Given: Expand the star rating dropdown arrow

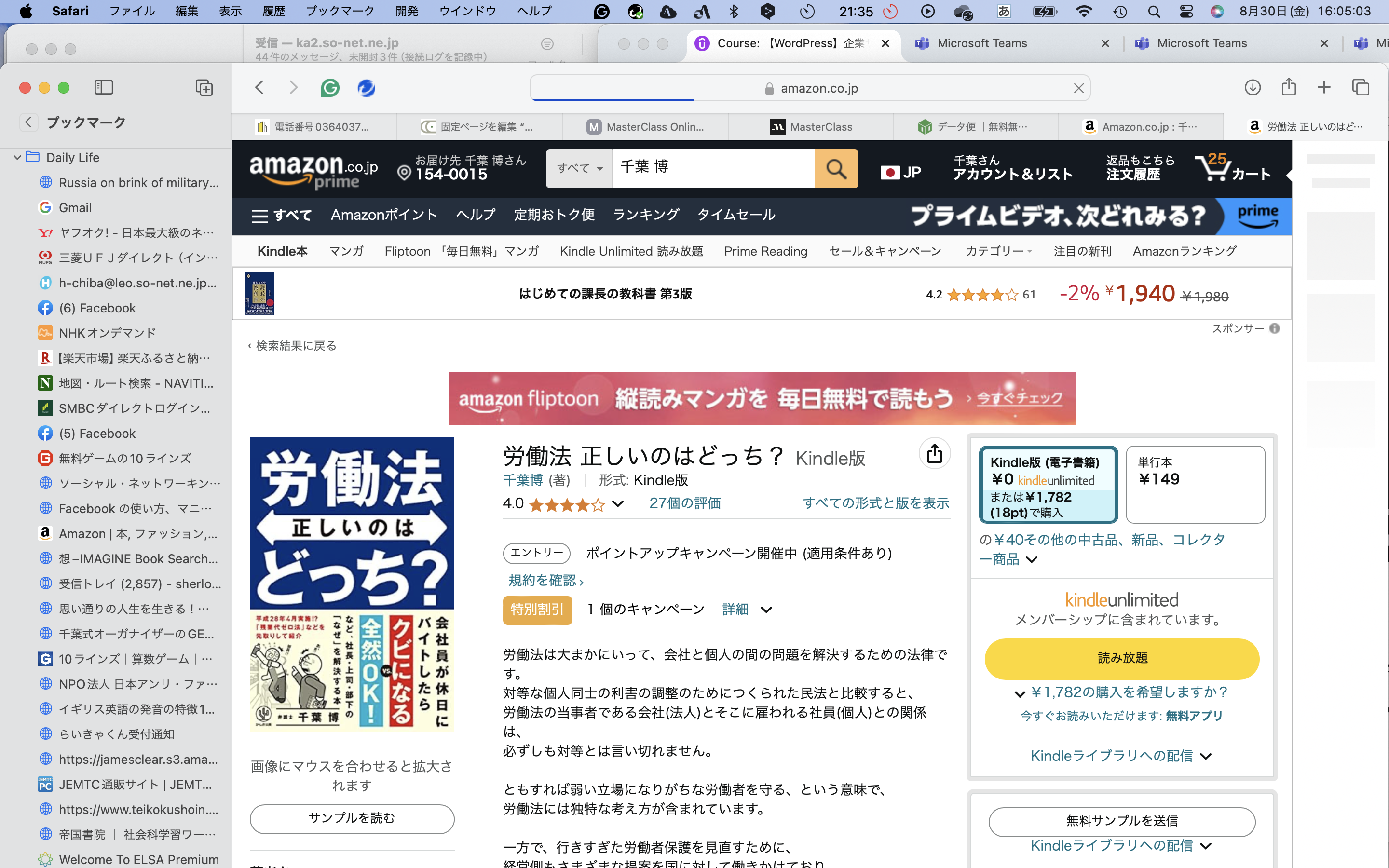Looking at the screenshot, I should [x=618, y=504].
